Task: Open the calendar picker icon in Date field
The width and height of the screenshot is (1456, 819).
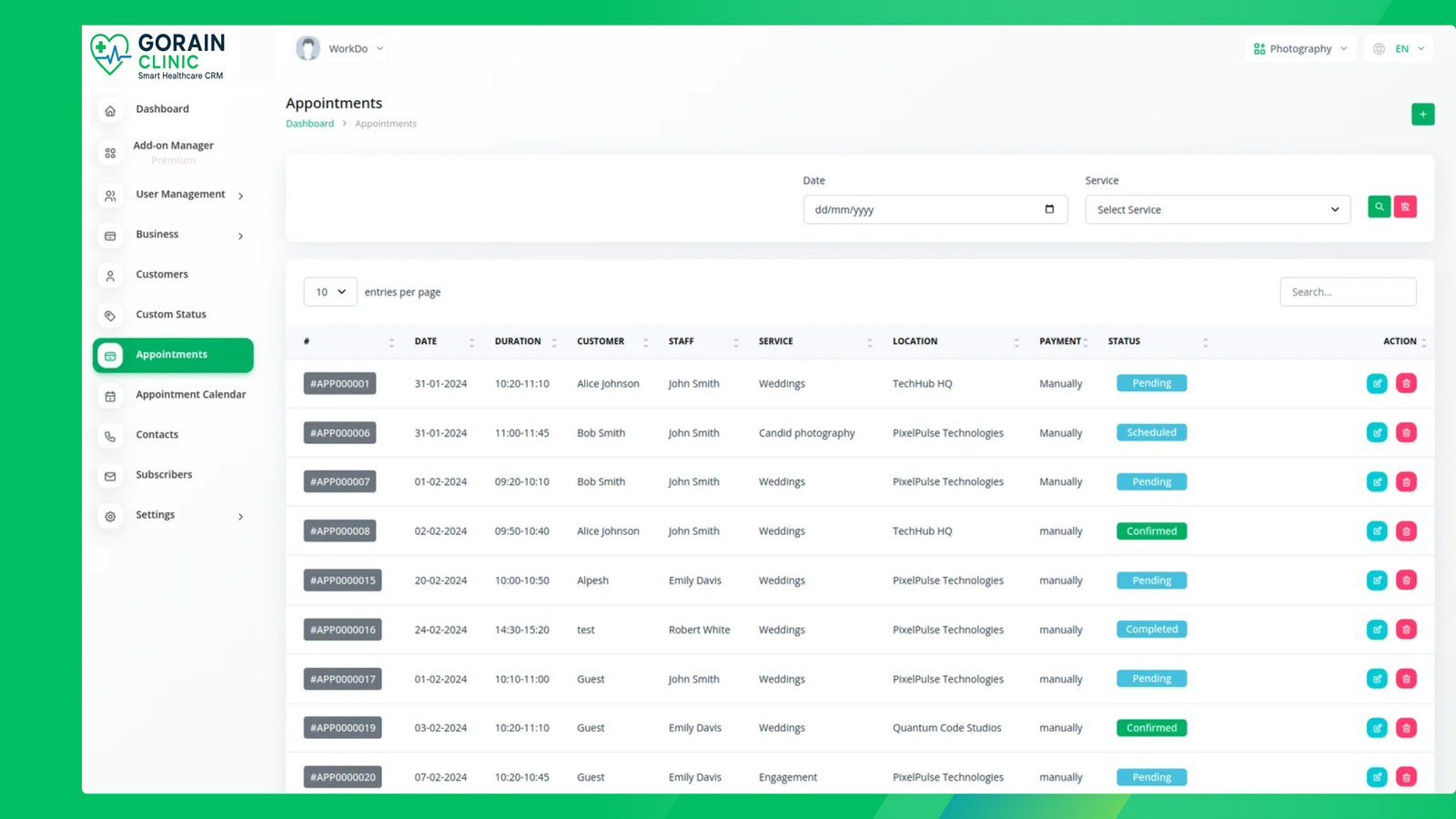Action: (1049, 209)
